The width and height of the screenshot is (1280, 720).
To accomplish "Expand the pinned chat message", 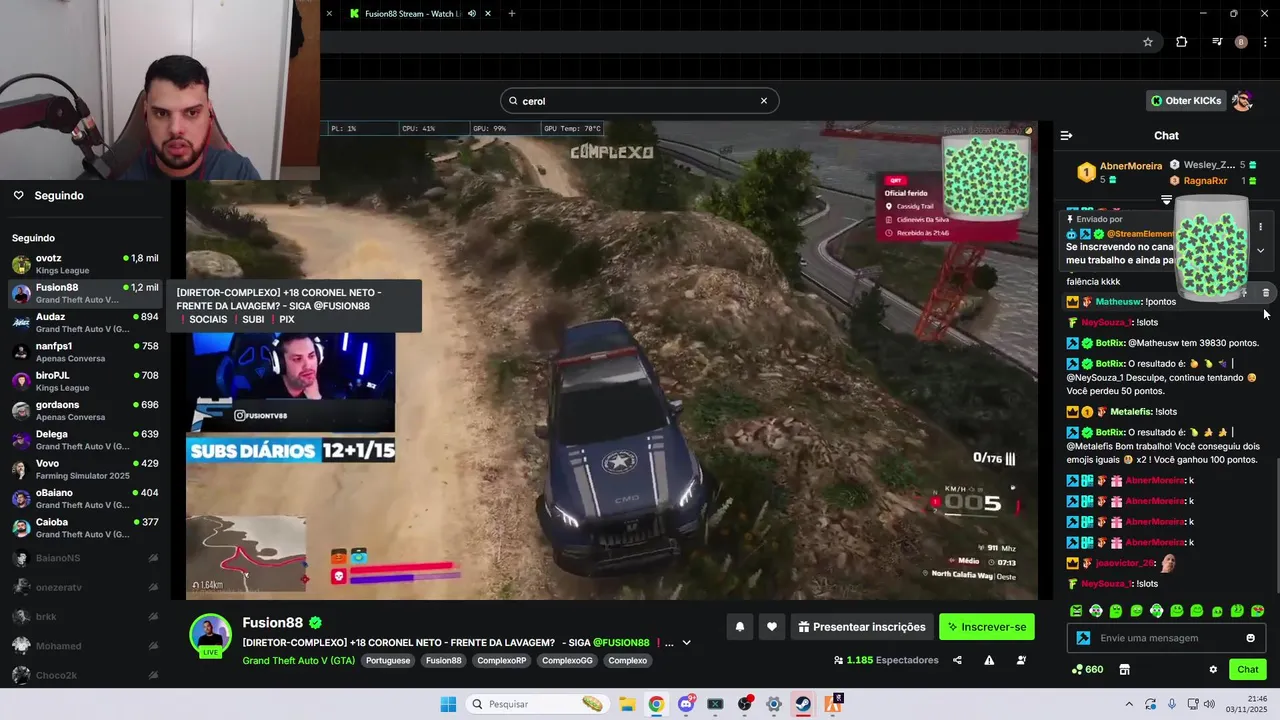I will point(1260,251).
